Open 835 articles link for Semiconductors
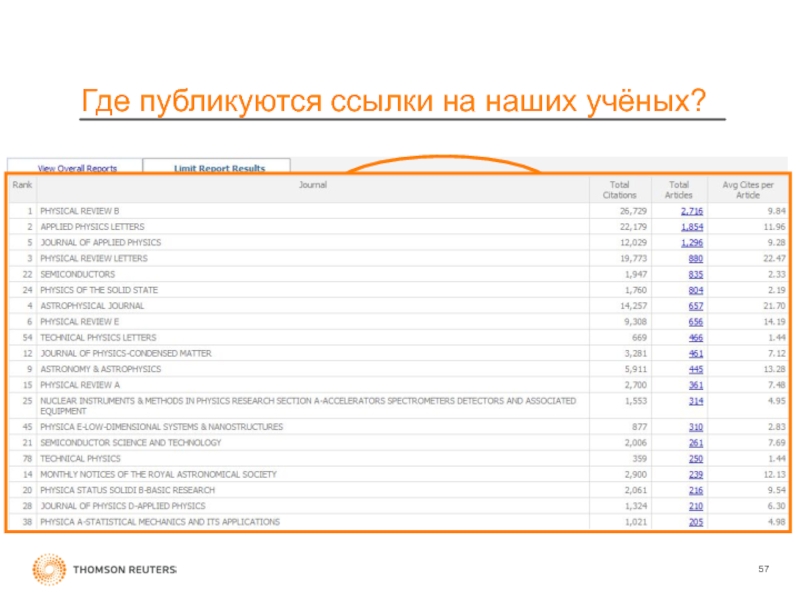This screenshot has width=800, height=600. pyautogui.click(x=695, y=274)
